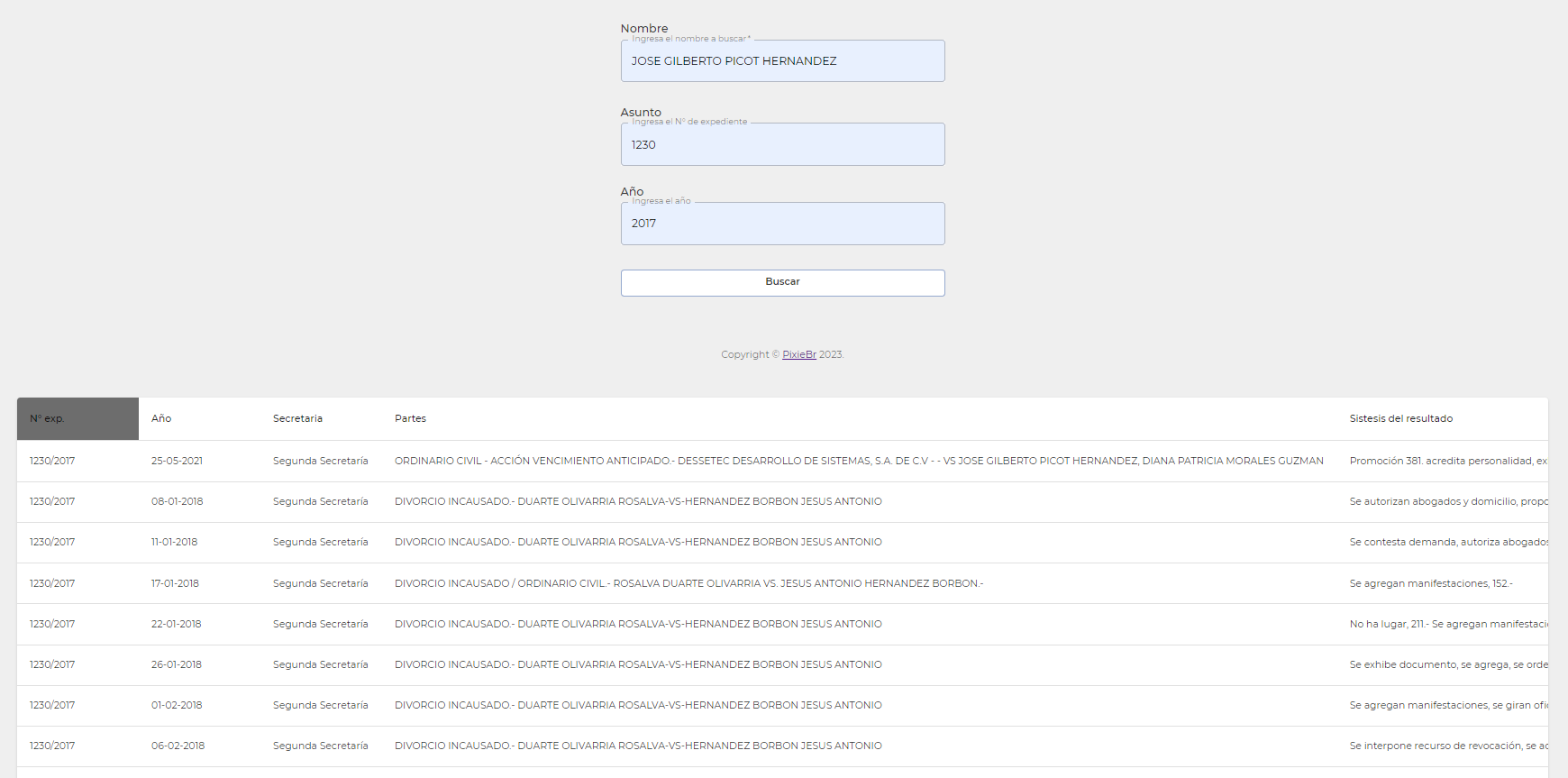This screenshot has height=778, width=1568.
Task: Select date cell 08-01-2018
Action: coord(177,501)
